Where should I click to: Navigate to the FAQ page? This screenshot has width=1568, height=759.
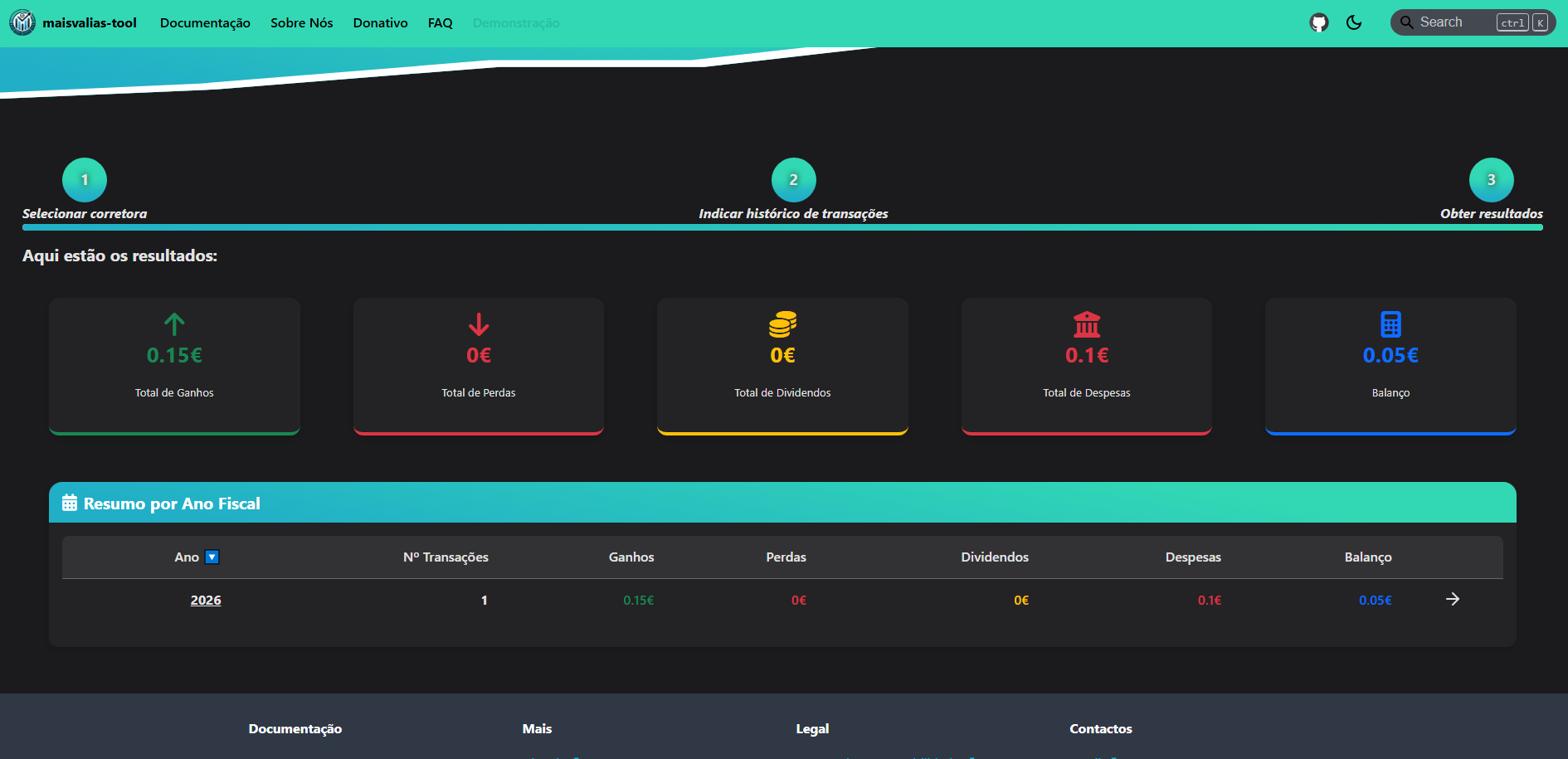440,23
